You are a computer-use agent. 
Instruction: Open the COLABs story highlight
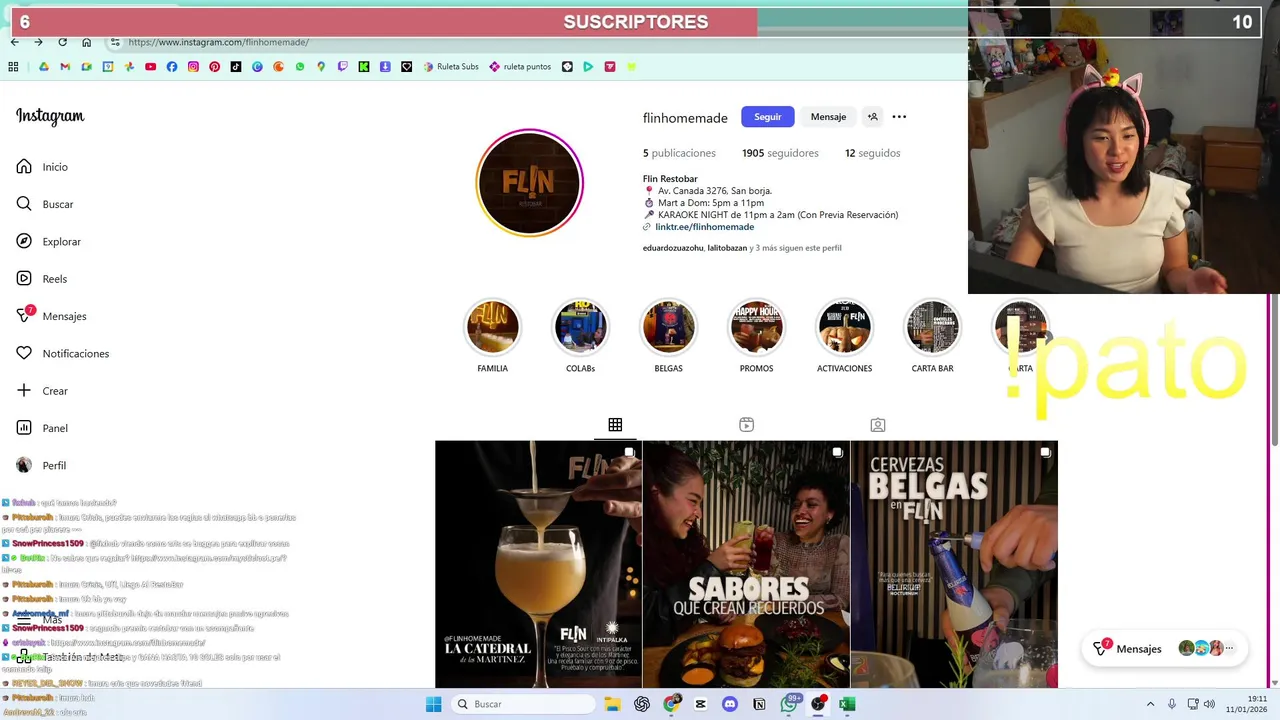pyautogui.click(x=580, y=337)
